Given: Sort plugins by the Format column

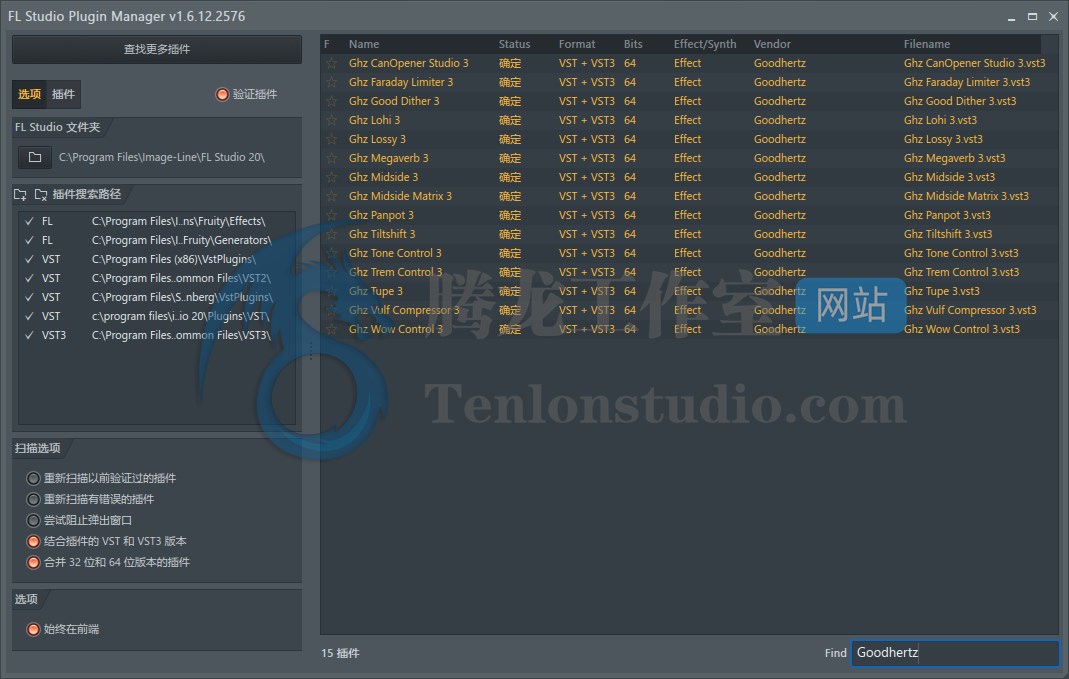Looking at the screenshot, I should 577,44.
